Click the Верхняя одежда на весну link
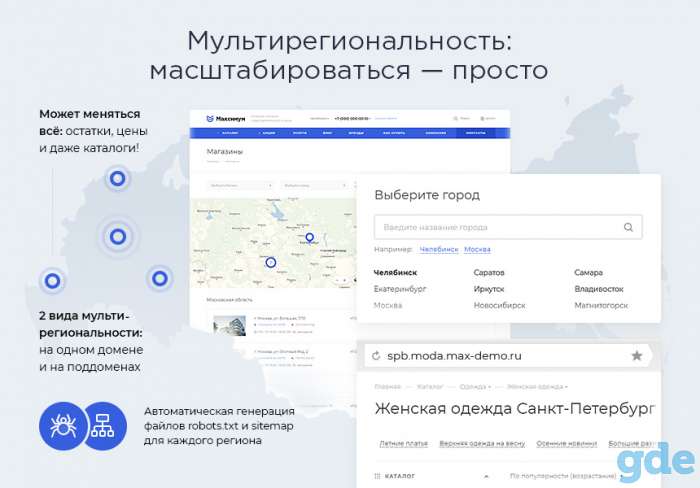700x488 pixels. click(x=482, y=443)
